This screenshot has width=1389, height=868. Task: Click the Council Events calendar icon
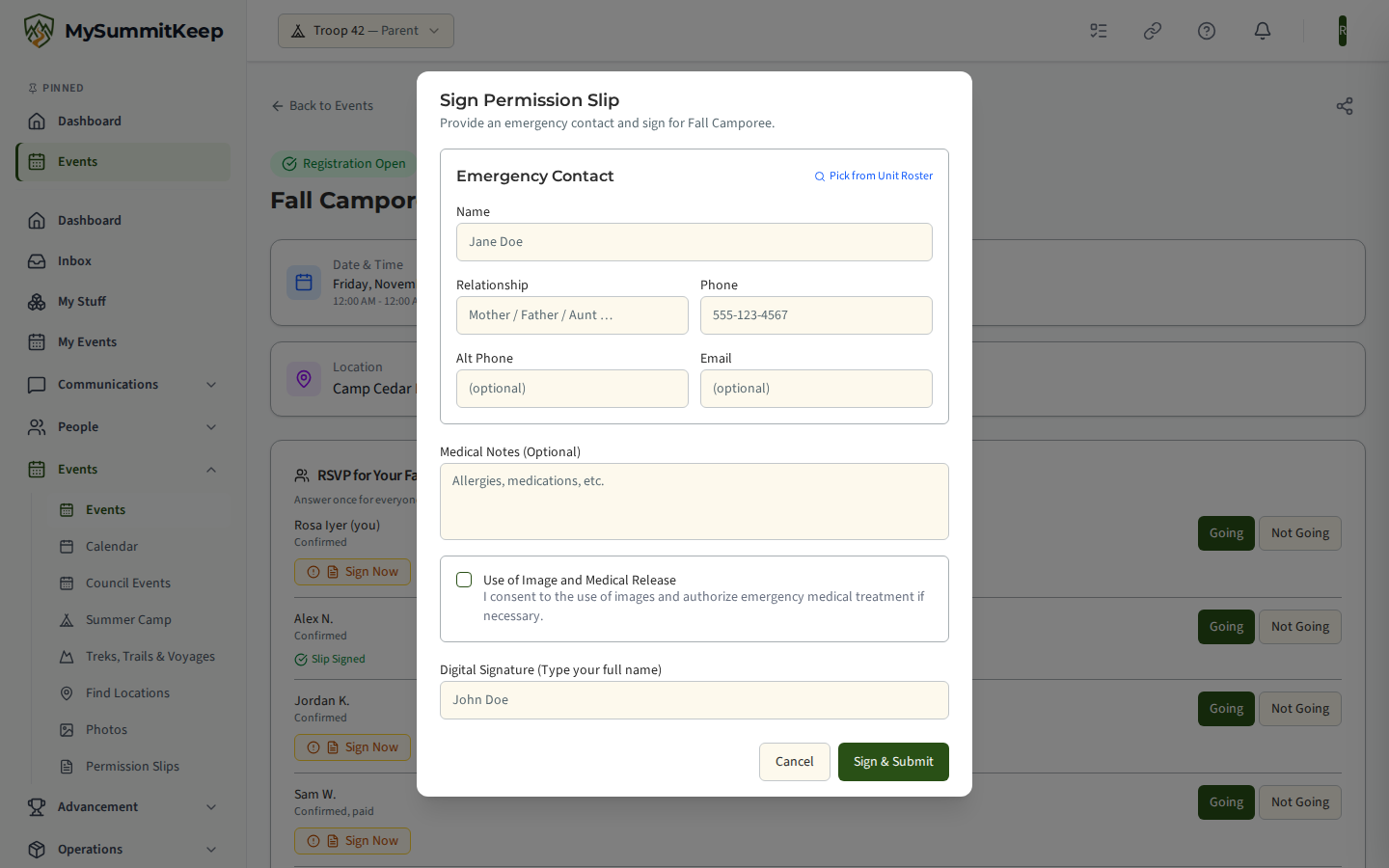pyautogui.click(x=67, y=583)
